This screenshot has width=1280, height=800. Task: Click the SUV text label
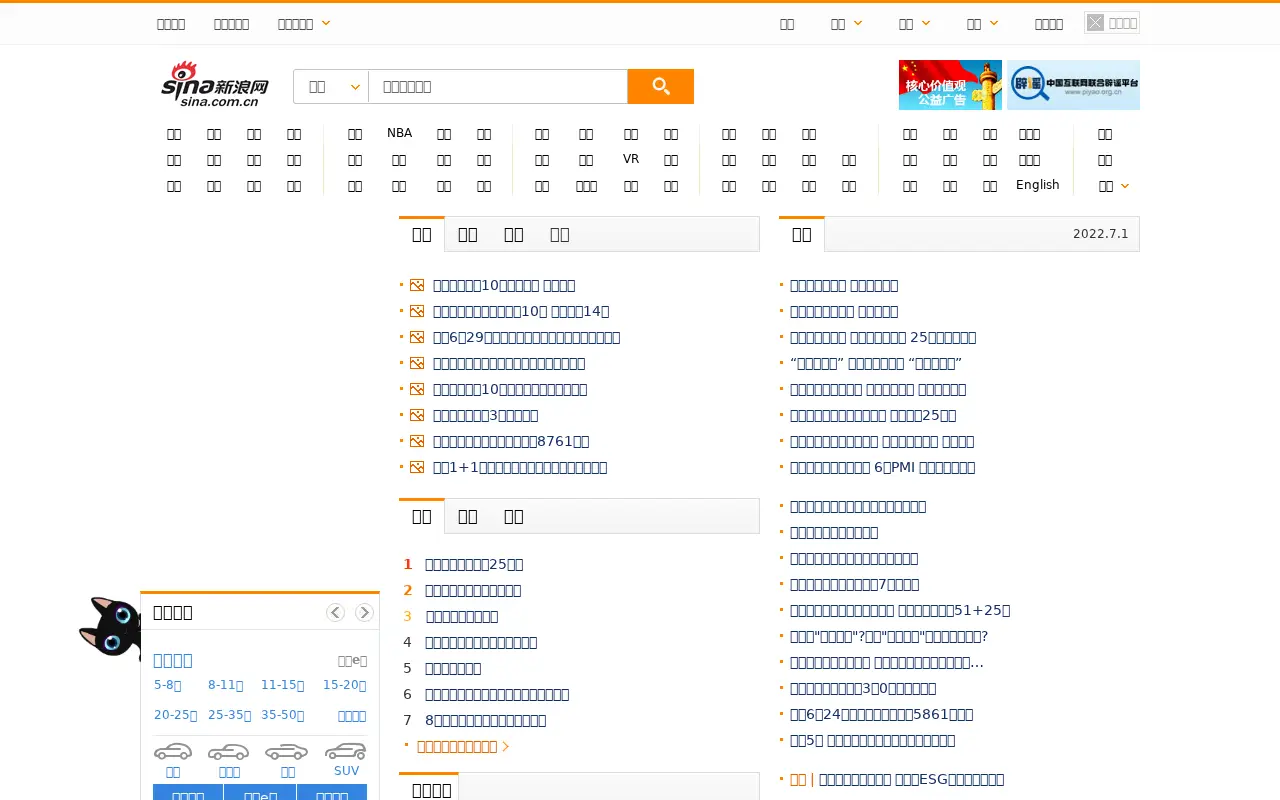346,771
